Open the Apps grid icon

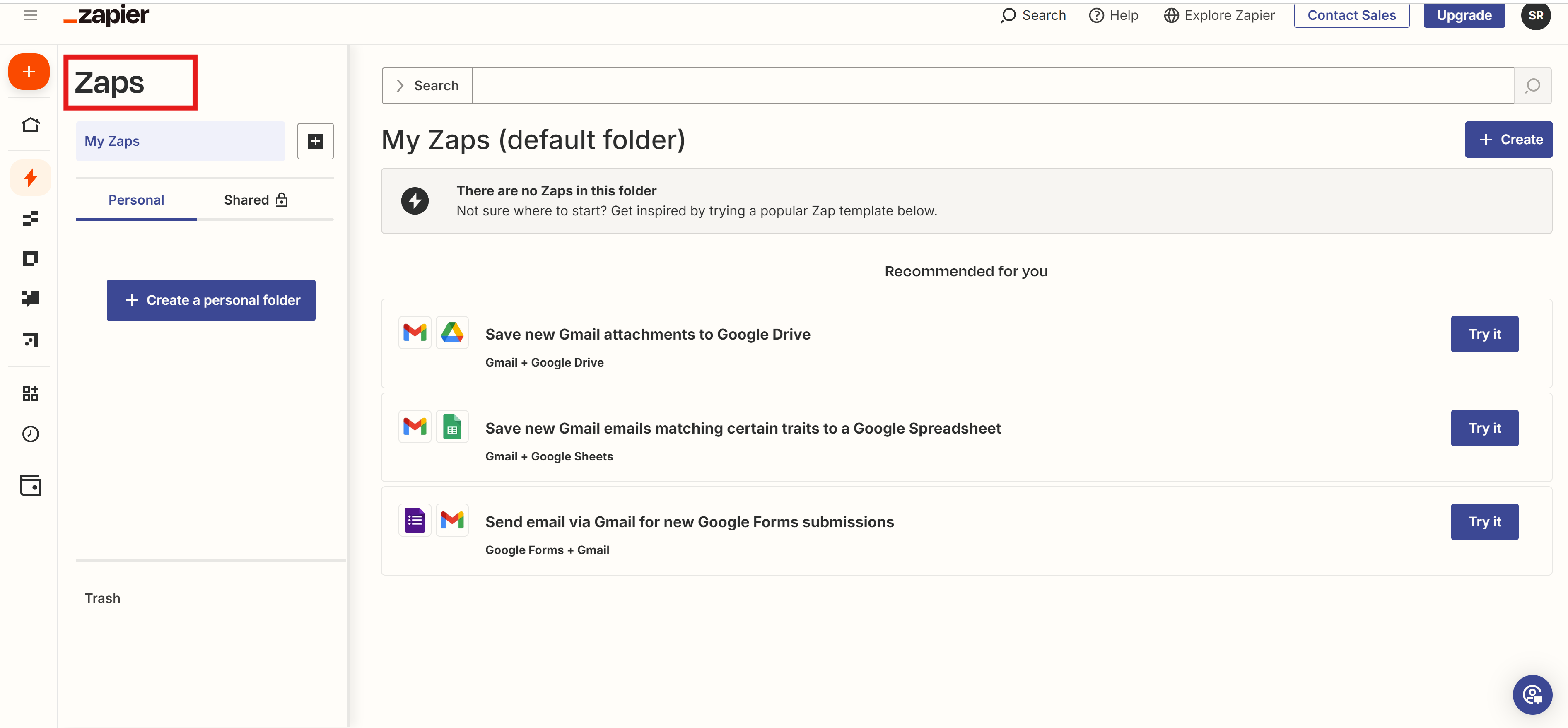click(x=30, y=393)
